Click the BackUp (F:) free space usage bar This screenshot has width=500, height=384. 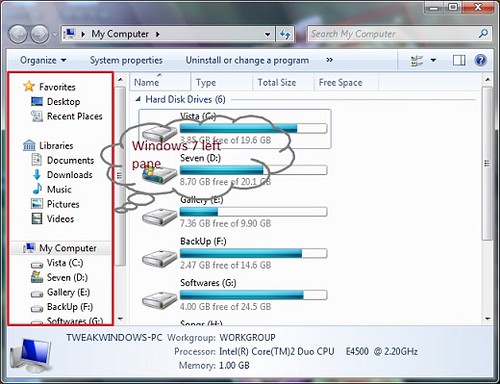[x=253, y=253]
